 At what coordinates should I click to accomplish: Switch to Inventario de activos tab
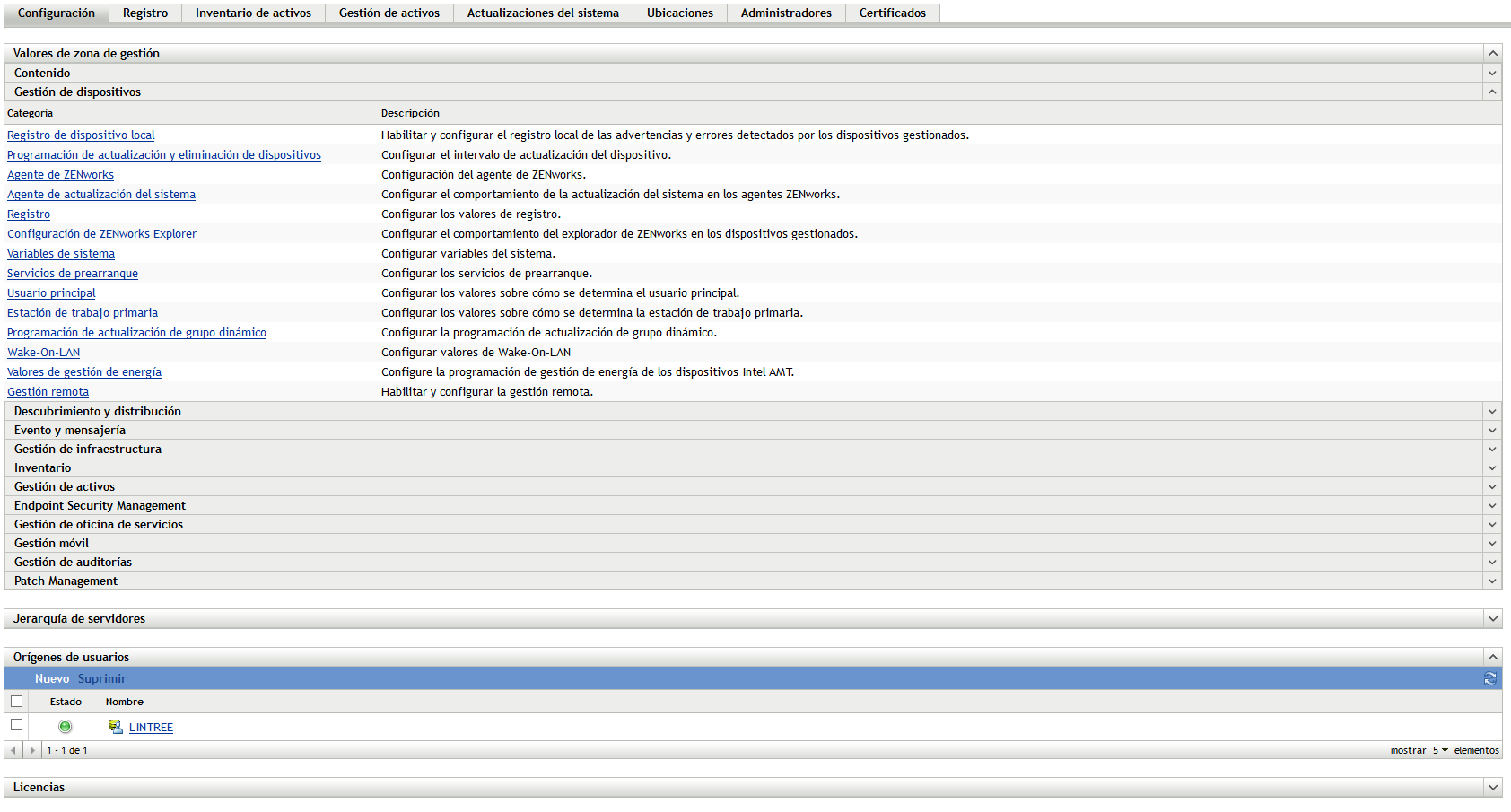(253, 13)
